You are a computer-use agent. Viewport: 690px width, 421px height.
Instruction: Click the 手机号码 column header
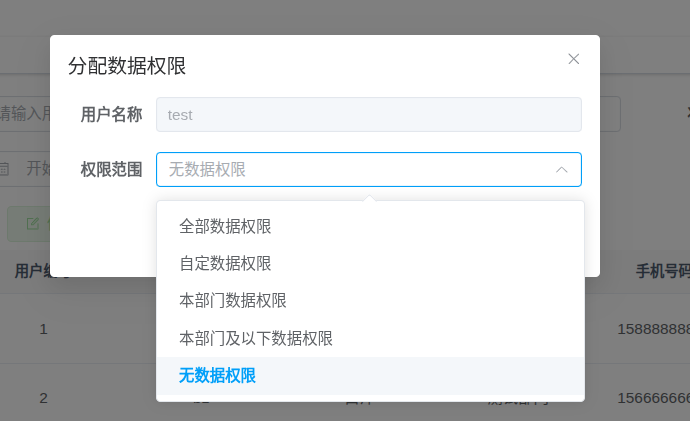662,271
